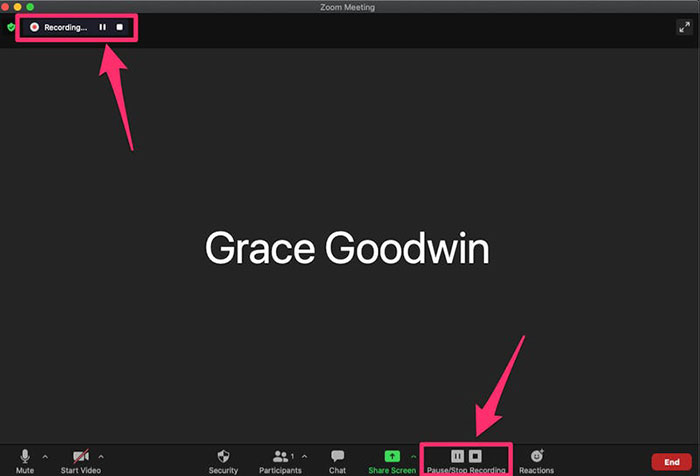This screenshot has height=476, width=700.
Task: Expand the arrow next to Participants
Action: pyautogui.click(x=304, y=456)
